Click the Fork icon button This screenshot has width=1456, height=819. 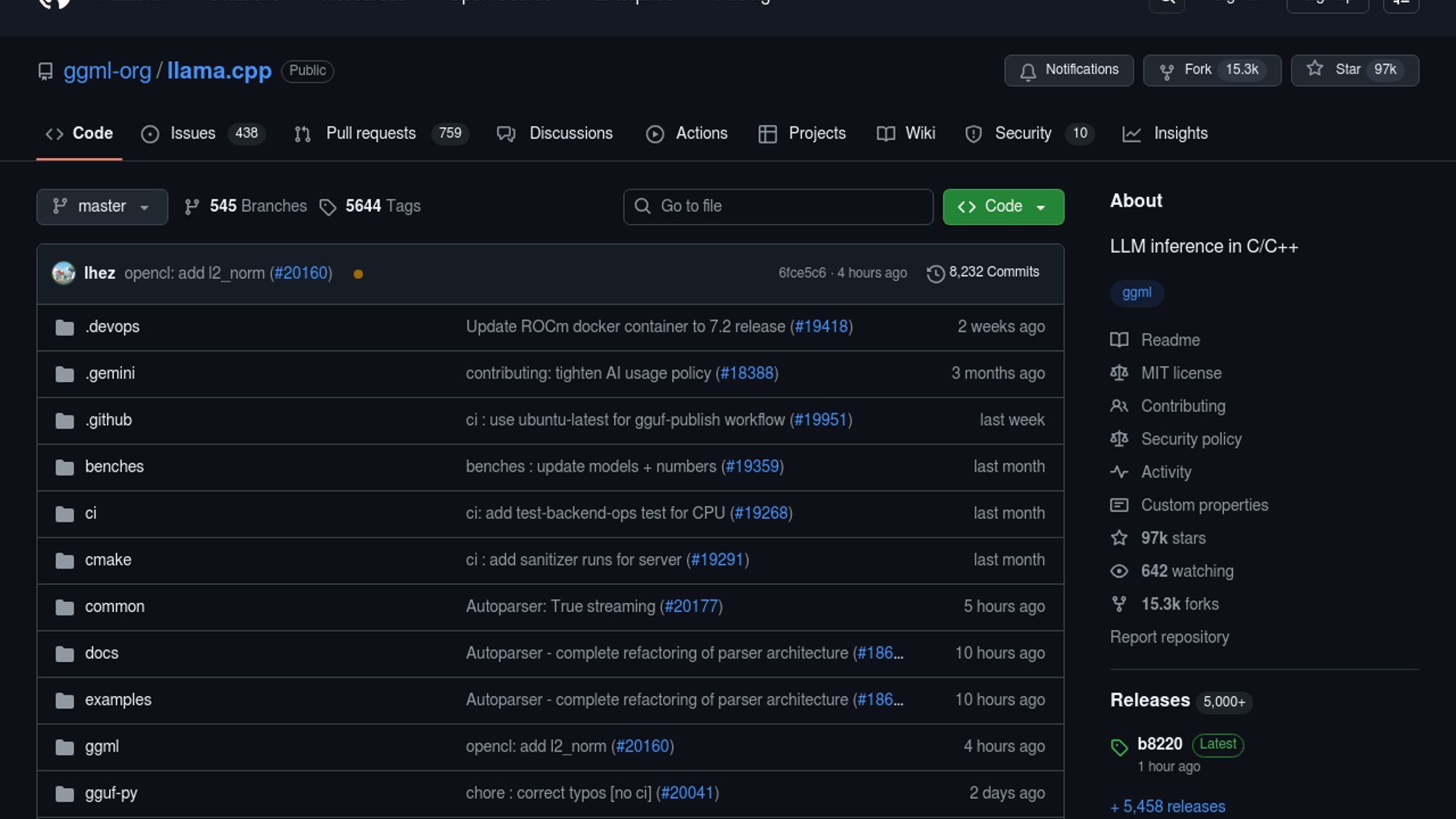(x=1167, y=71)
